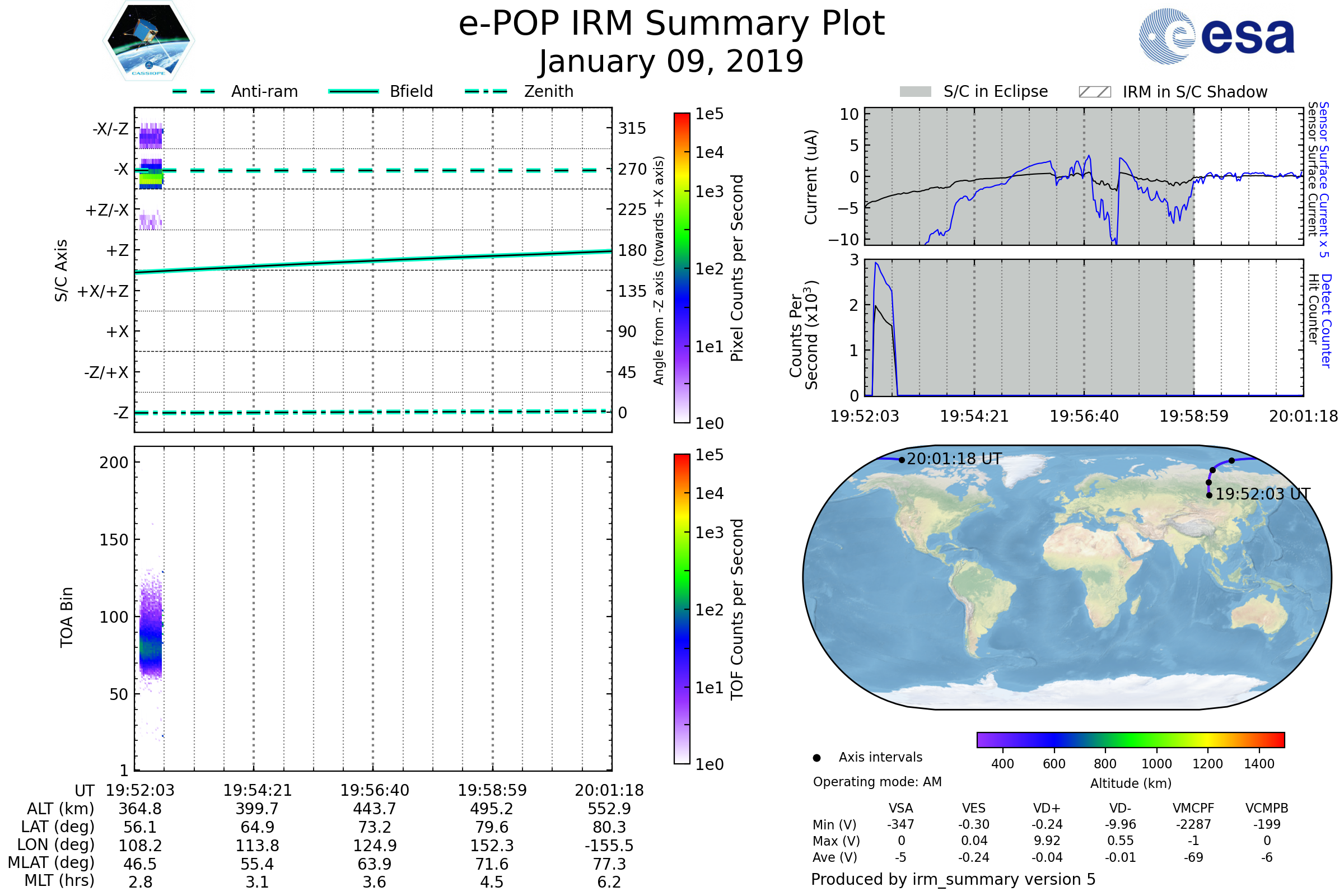1344x896 pixels.
Task: Click the Anti-ram dashed legend line
Action: click(x=194, y=91)
